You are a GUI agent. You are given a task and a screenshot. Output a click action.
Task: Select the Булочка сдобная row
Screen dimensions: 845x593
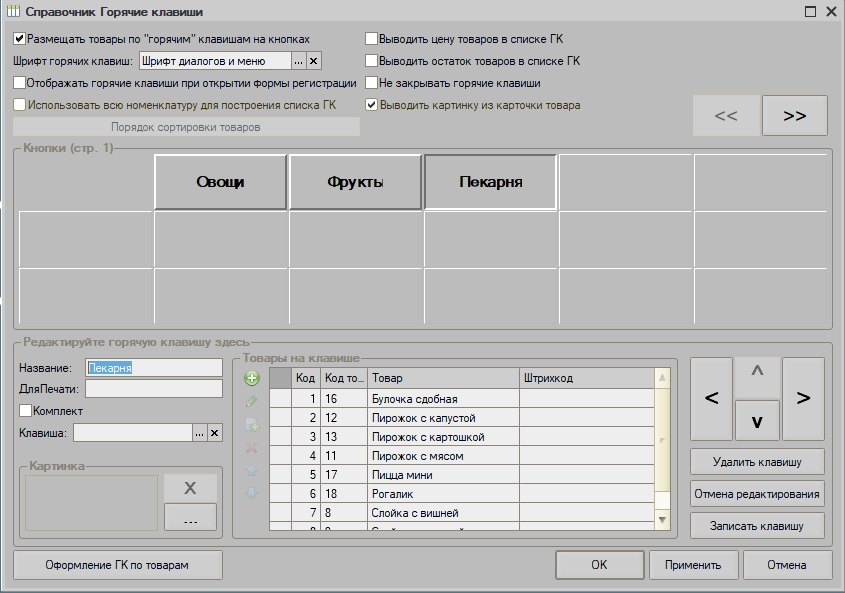[462, 399]
